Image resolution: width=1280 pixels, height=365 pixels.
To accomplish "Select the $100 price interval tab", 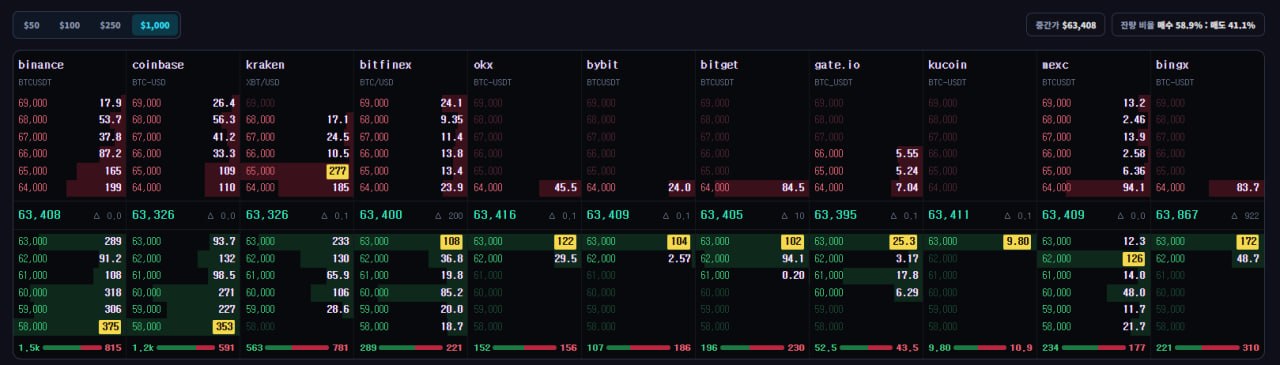I will point(70,25).
